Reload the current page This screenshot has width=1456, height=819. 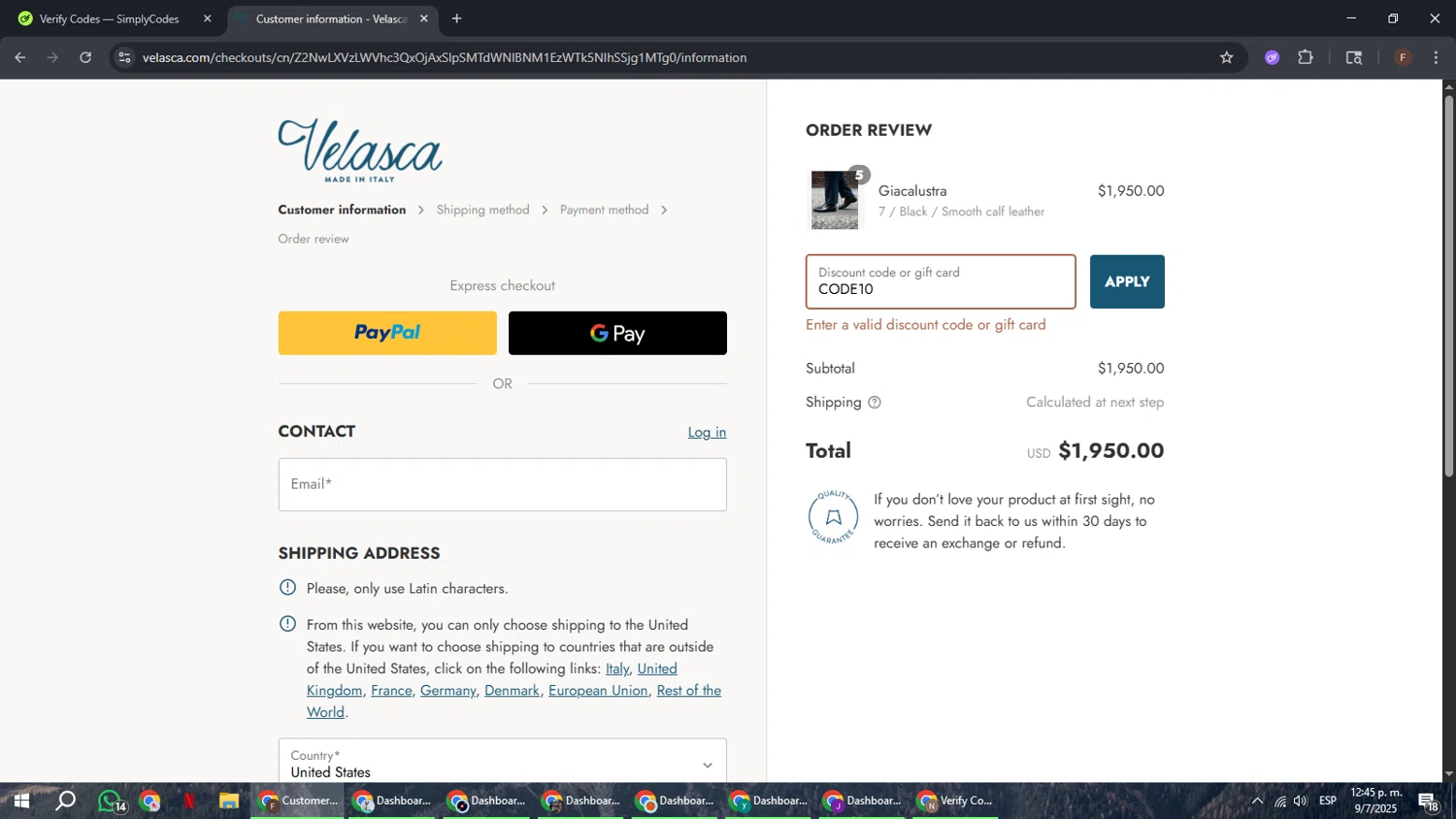(85, 57)
